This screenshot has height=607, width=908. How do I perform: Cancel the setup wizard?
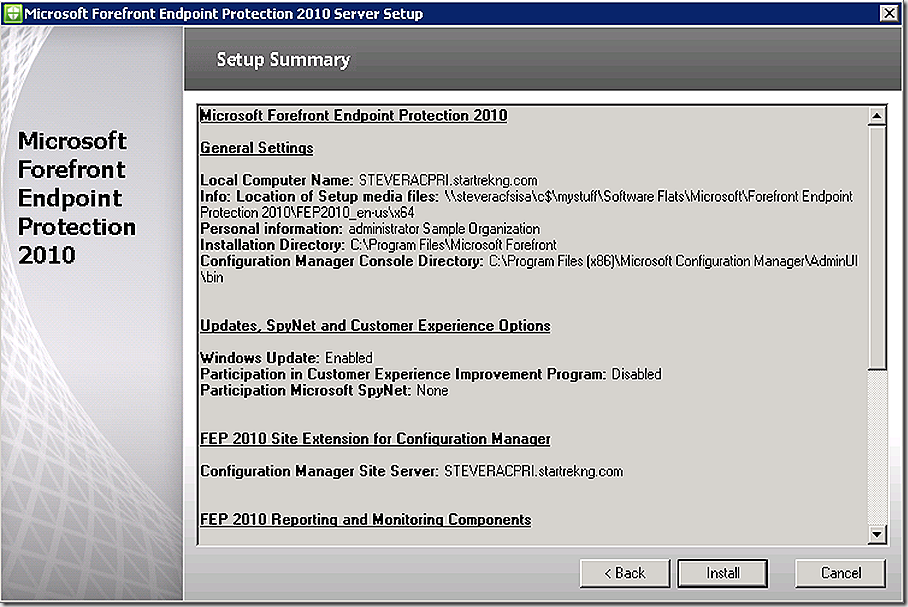(840, 573)
